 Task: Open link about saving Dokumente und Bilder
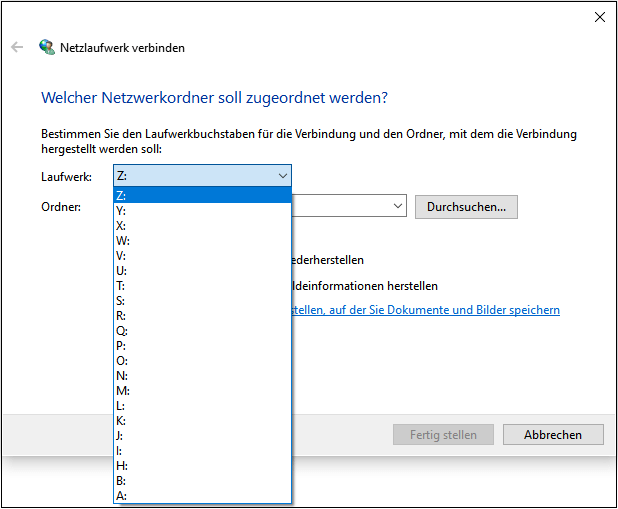(426, 310)
